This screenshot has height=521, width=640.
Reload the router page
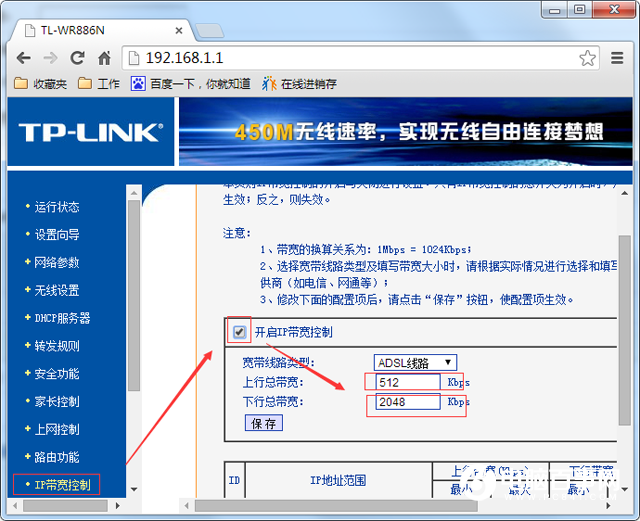(77, 58)
